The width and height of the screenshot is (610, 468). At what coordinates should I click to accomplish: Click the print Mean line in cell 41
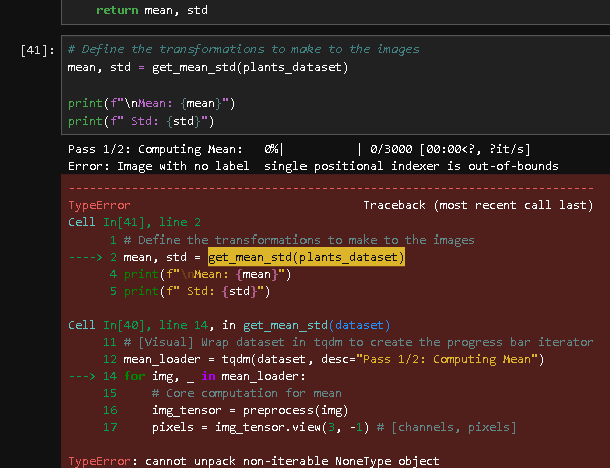(152, 103)
